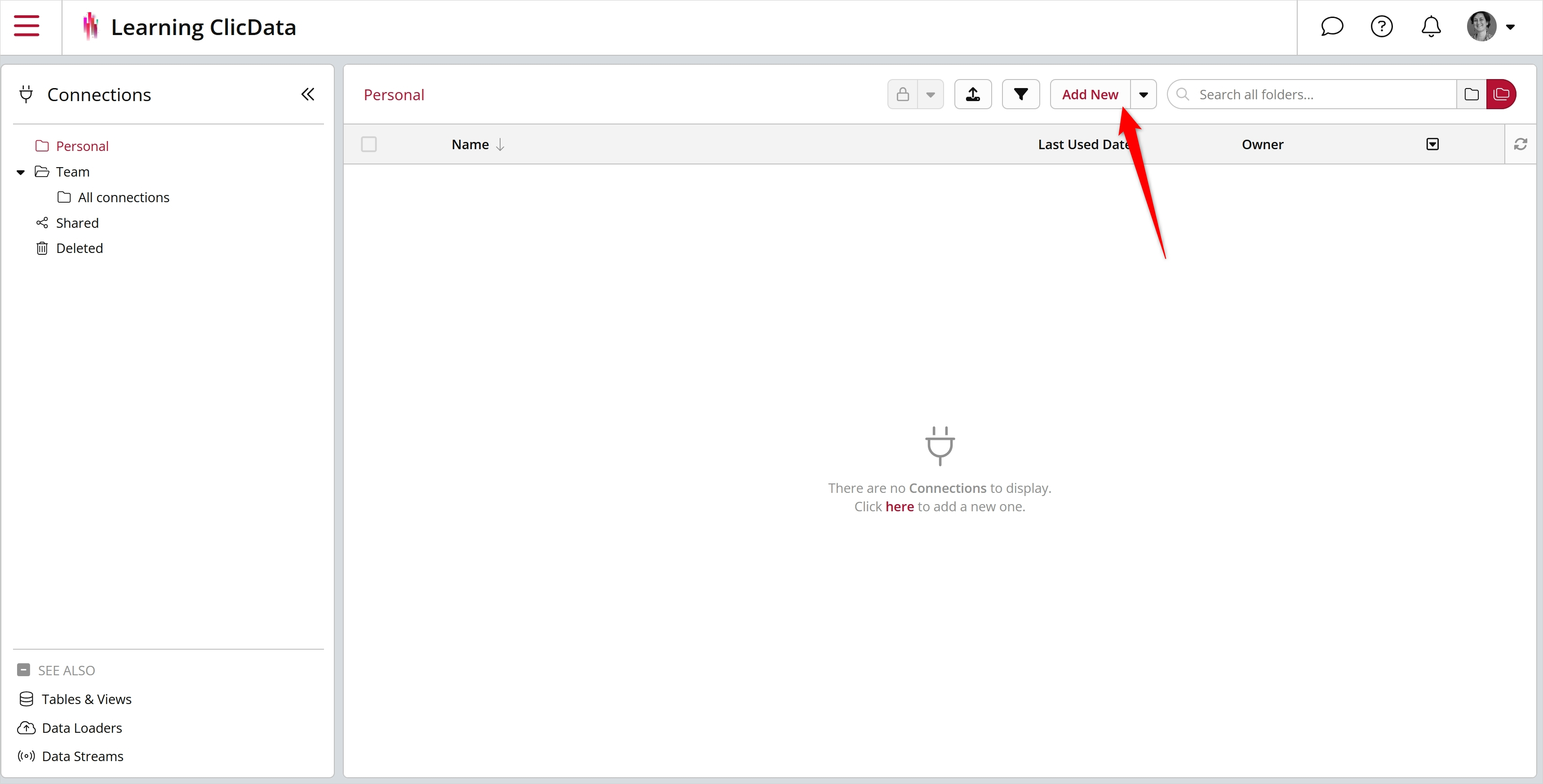Open the filter funnel button

pyautogui.click(x=1021, y=94)
